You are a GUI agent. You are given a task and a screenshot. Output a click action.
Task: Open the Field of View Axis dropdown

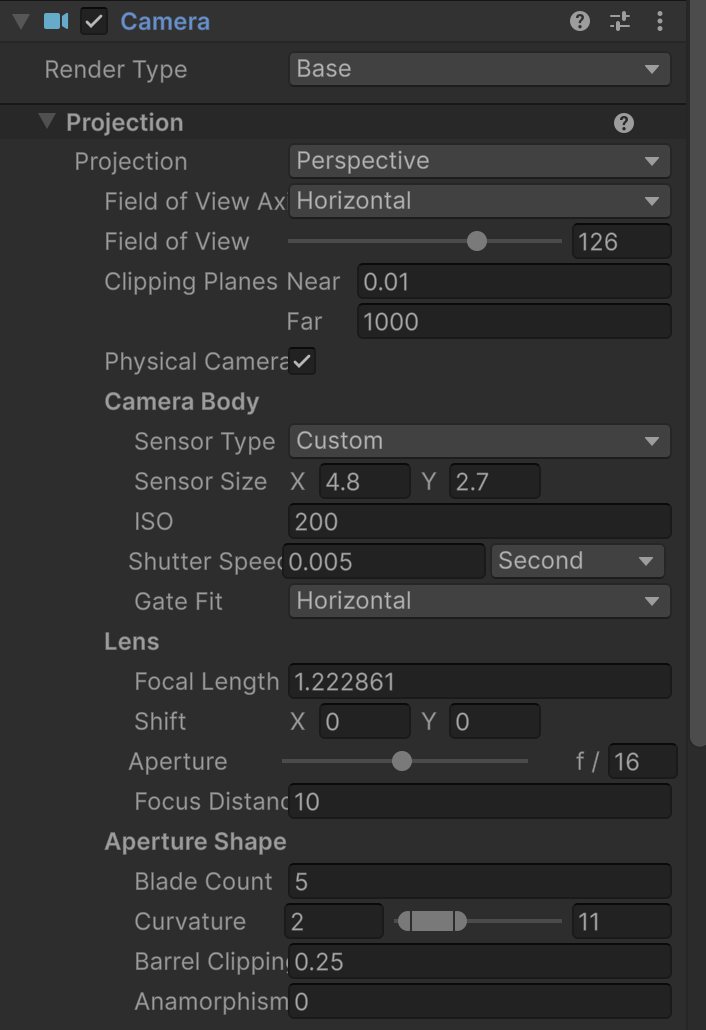[x=479, y=201]
